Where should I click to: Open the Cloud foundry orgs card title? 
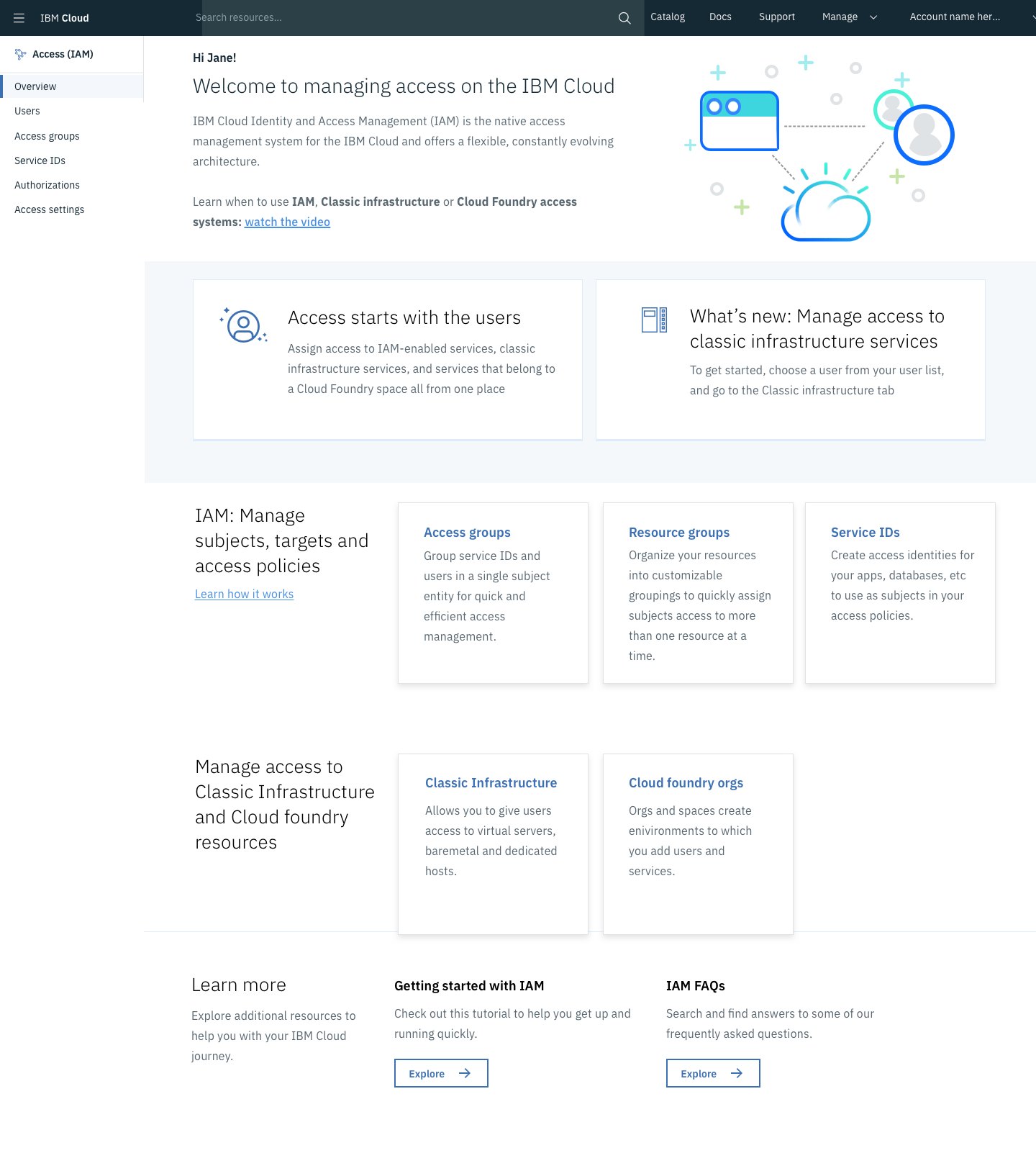tap(686, 783)
